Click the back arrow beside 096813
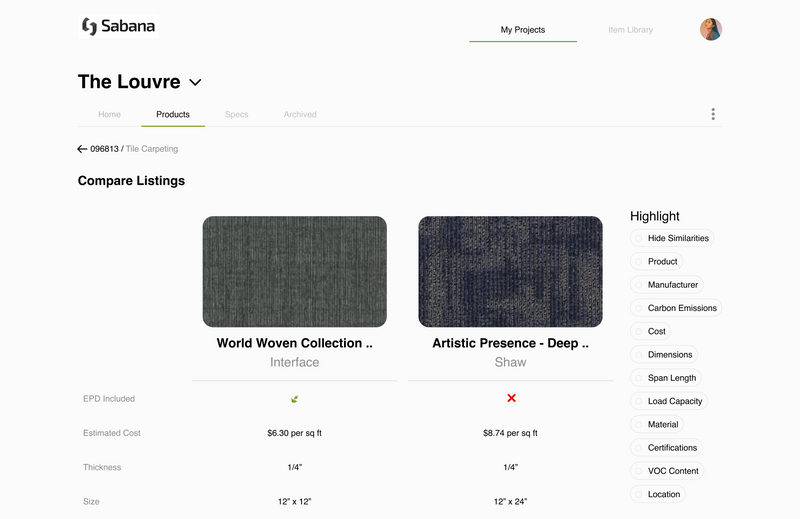This screenshot has height=519, width=800. (x=82, y=149)
